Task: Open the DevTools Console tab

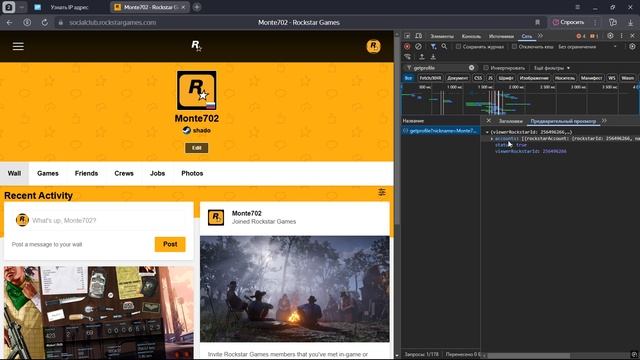Action: 471,36
